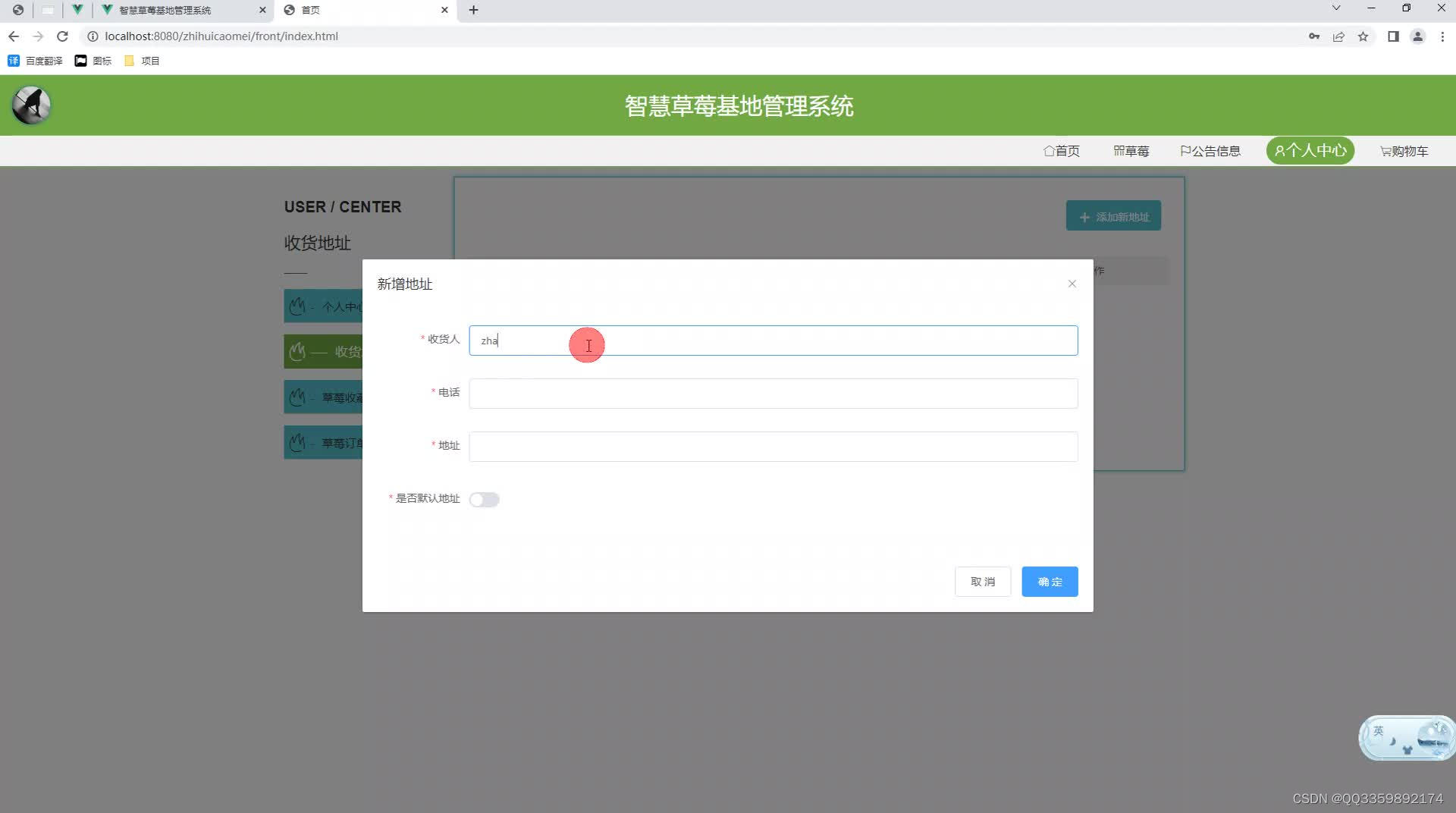This screenshot has height=813, width=1456.
Task: Click the address bar URL
Action: click(221, 36)
